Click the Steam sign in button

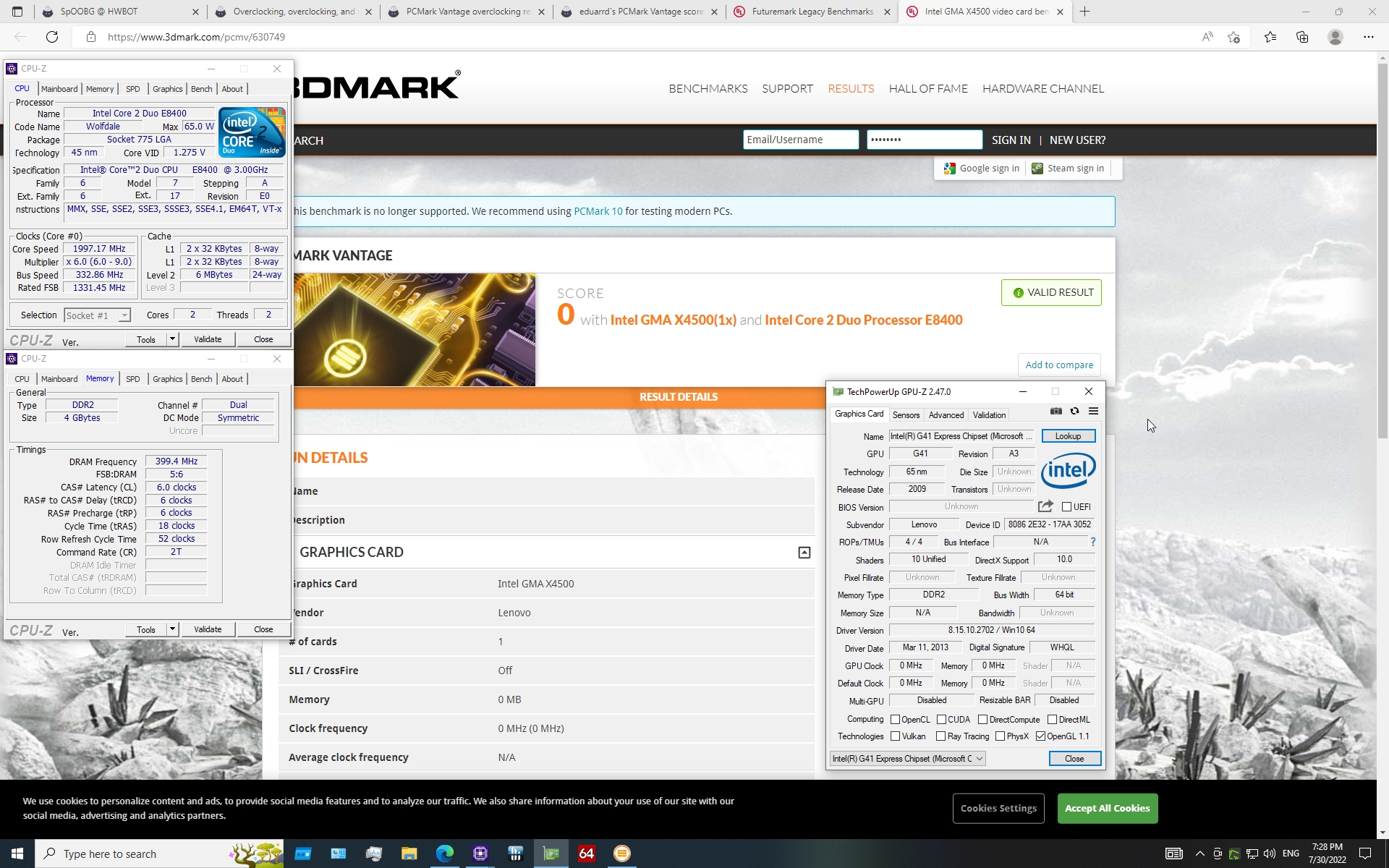point(1068,169)
